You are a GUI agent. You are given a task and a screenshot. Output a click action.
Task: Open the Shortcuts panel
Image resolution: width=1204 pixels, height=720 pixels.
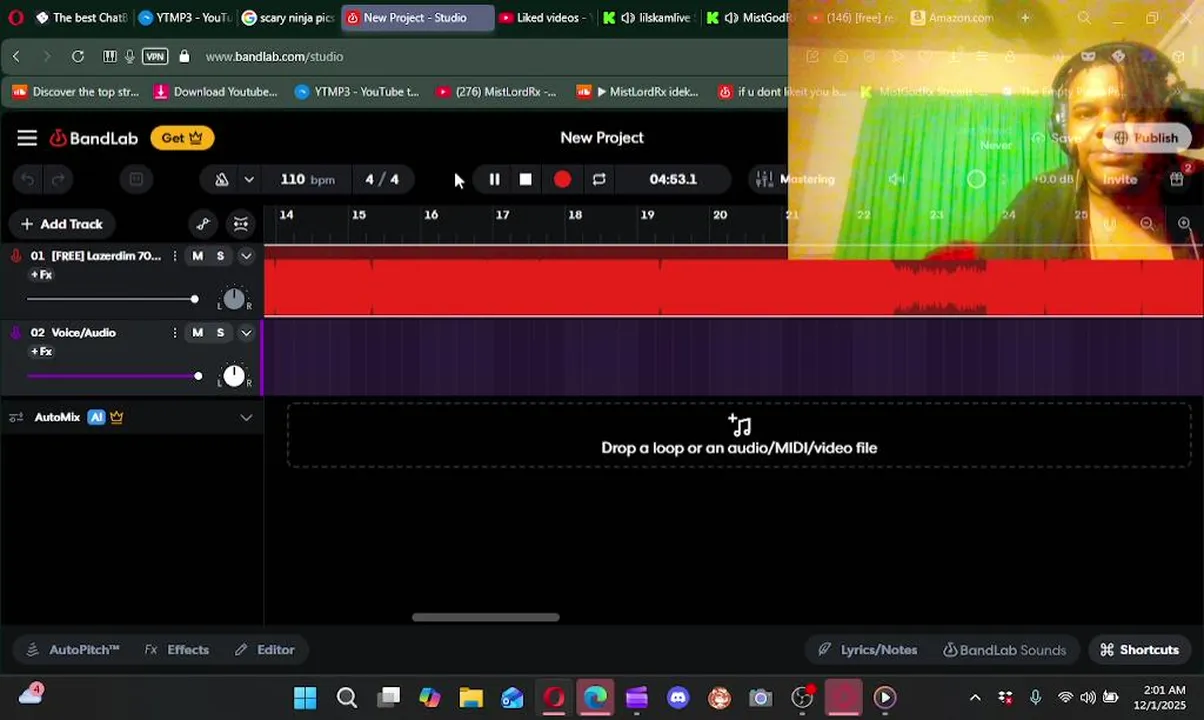click(x=1139, y=650)
